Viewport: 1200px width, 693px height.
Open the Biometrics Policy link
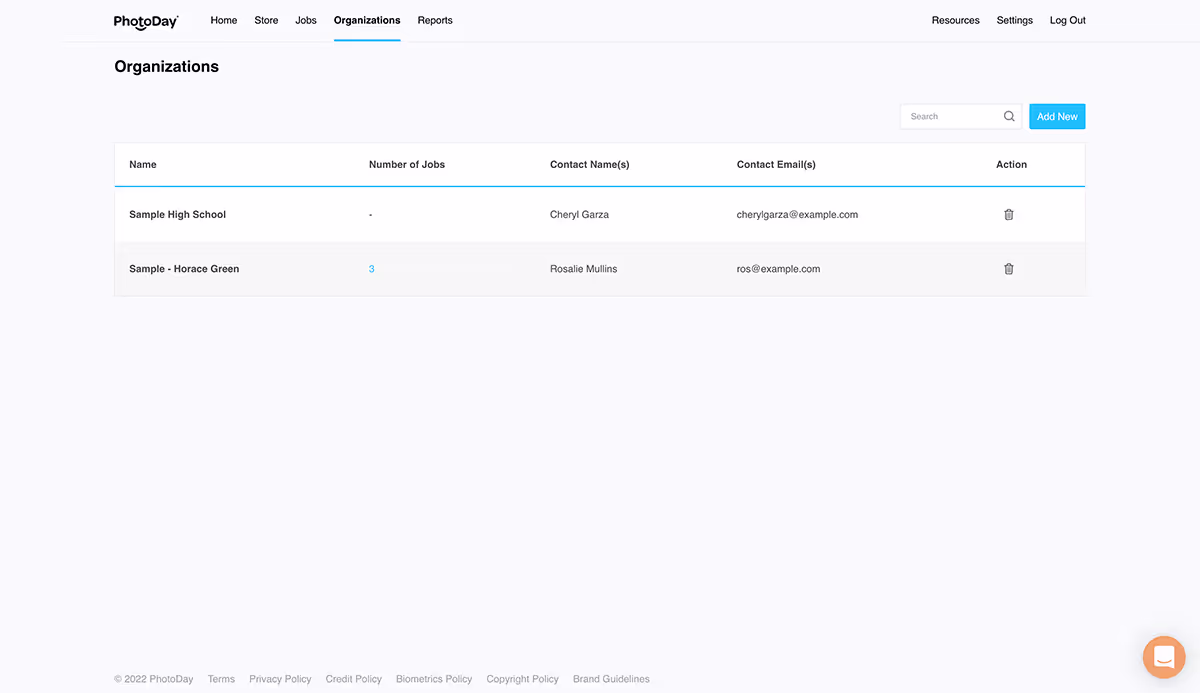434,679
